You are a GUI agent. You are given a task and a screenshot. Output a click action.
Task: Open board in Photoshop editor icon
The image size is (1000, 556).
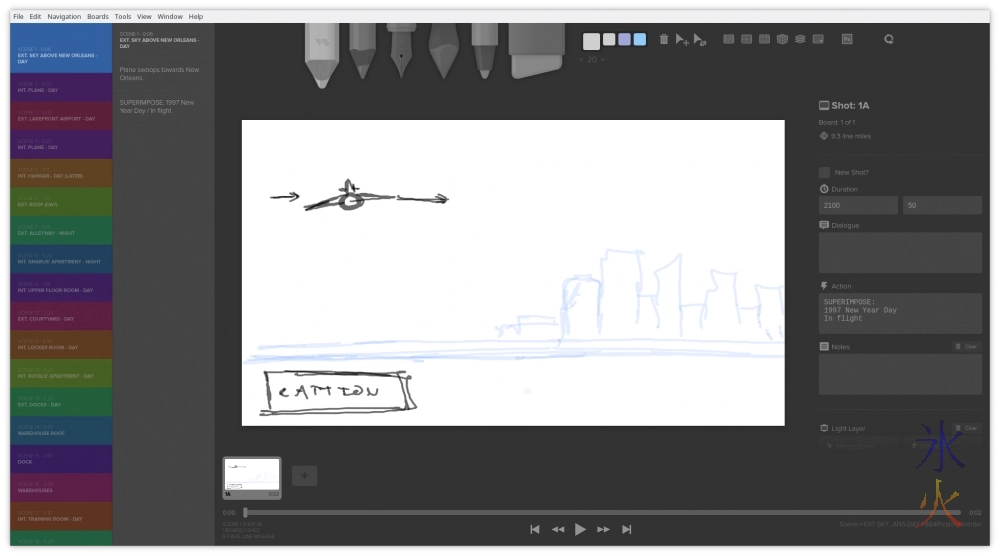coord(847,39)
